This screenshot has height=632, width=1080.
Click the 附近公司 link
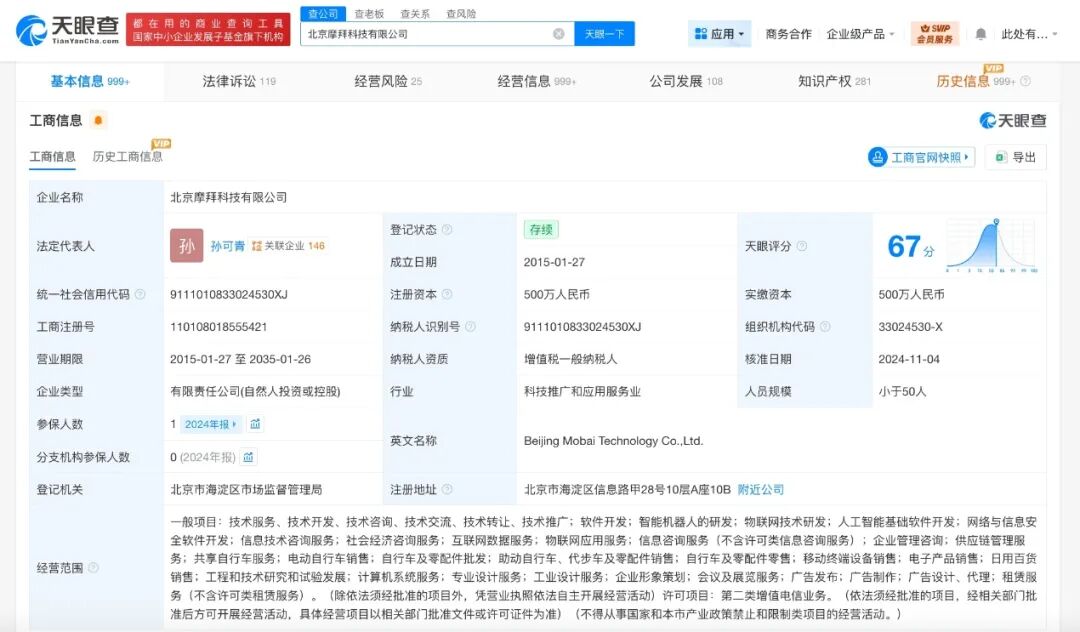[x=760, y=489]
